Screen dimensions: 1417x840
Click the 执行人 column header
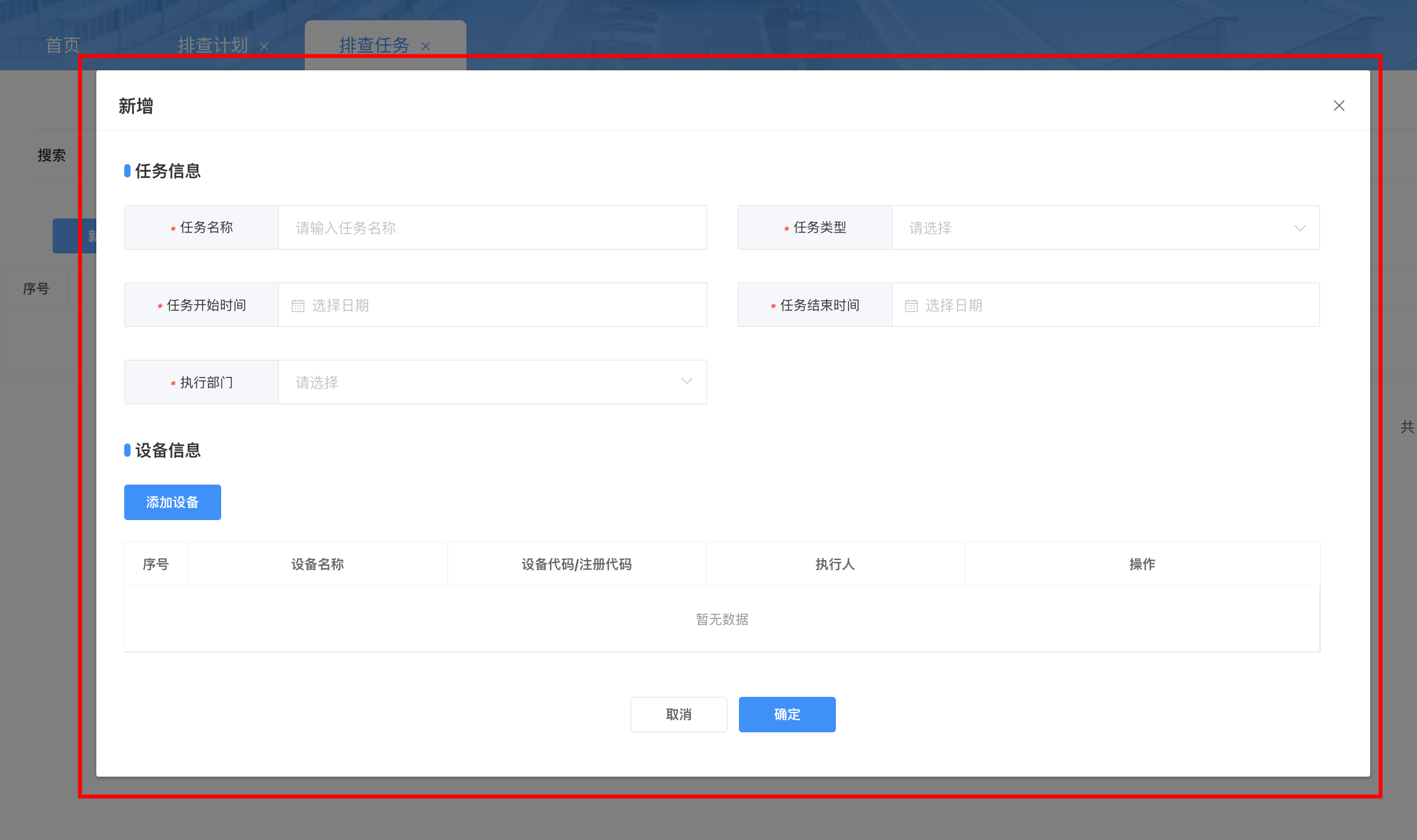click(835, 564)
